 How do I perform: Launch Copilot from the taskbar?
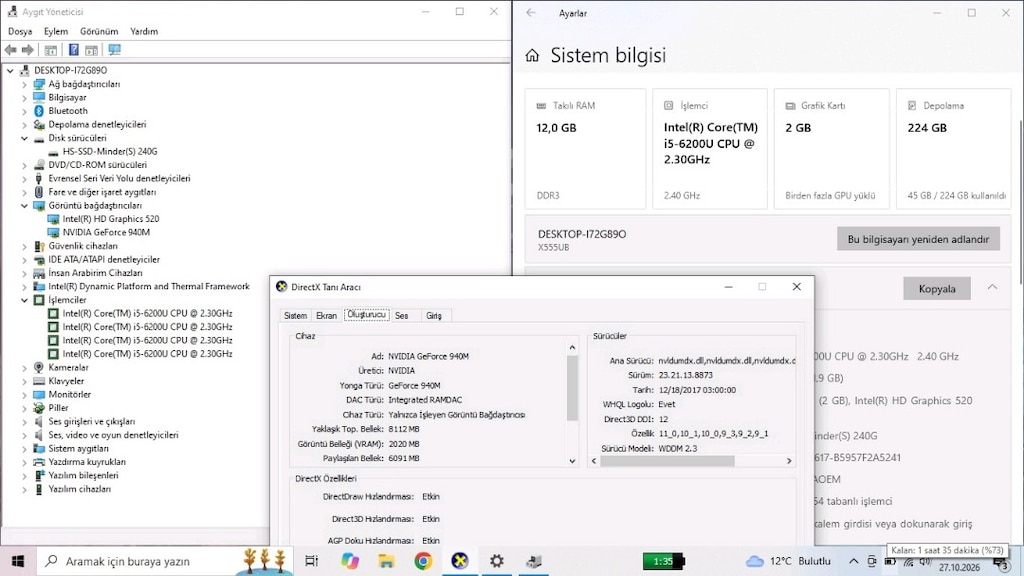coord(349,561)
